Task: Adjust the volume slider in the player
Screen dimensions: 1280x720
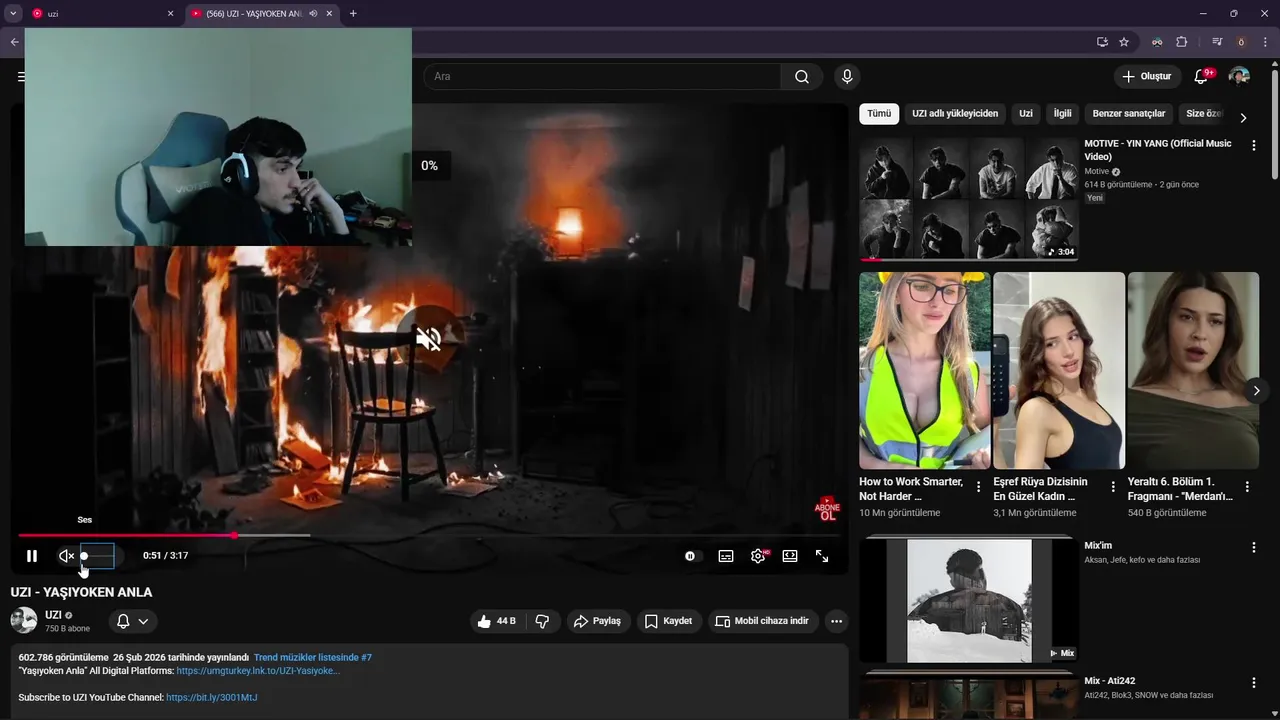Action: tap(98, 556)
